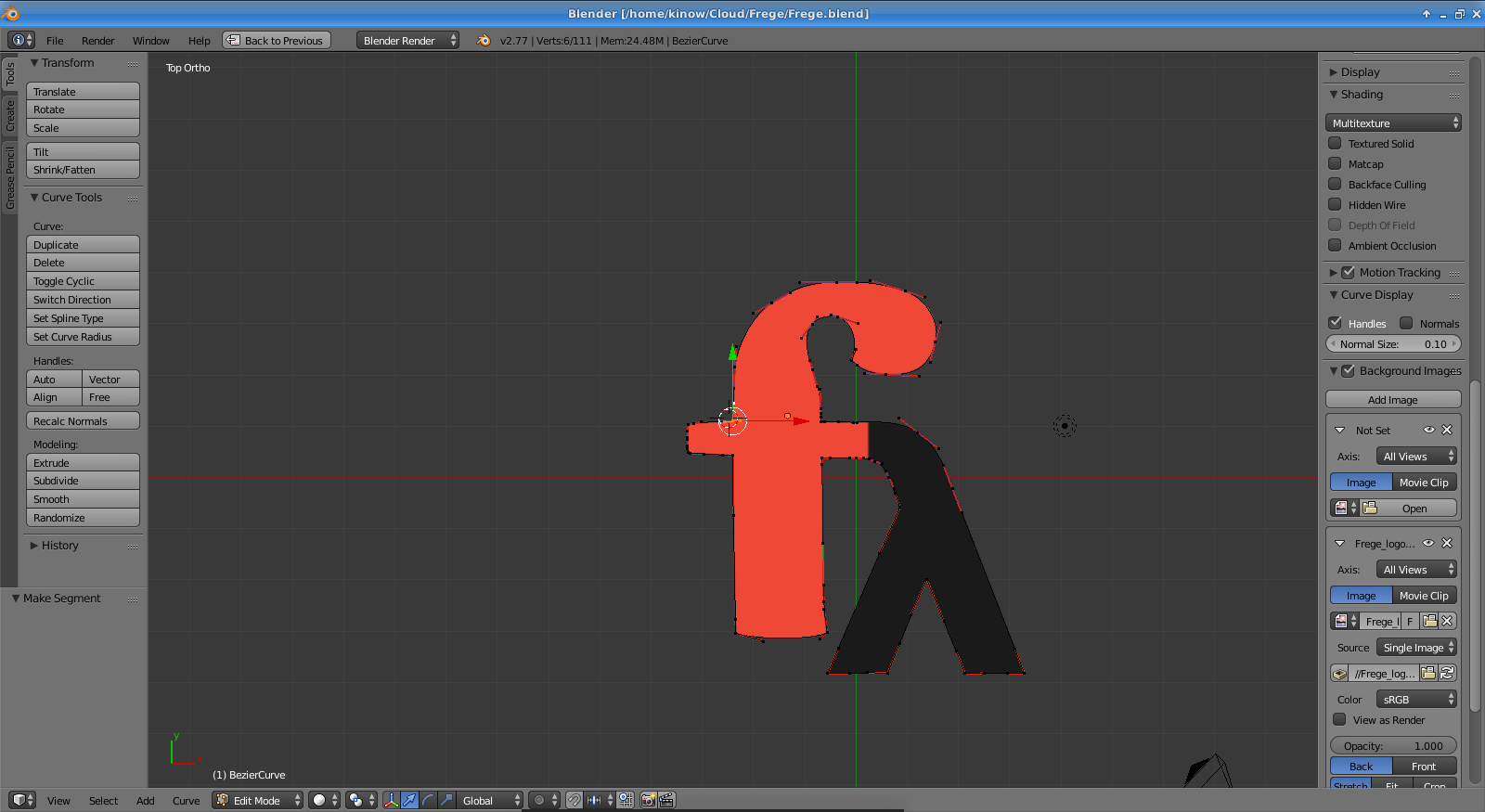The width and height of the screenshot is (1485, 812).
Task: Remove the Frege_logo background image
Action: tap(1447, 543)
